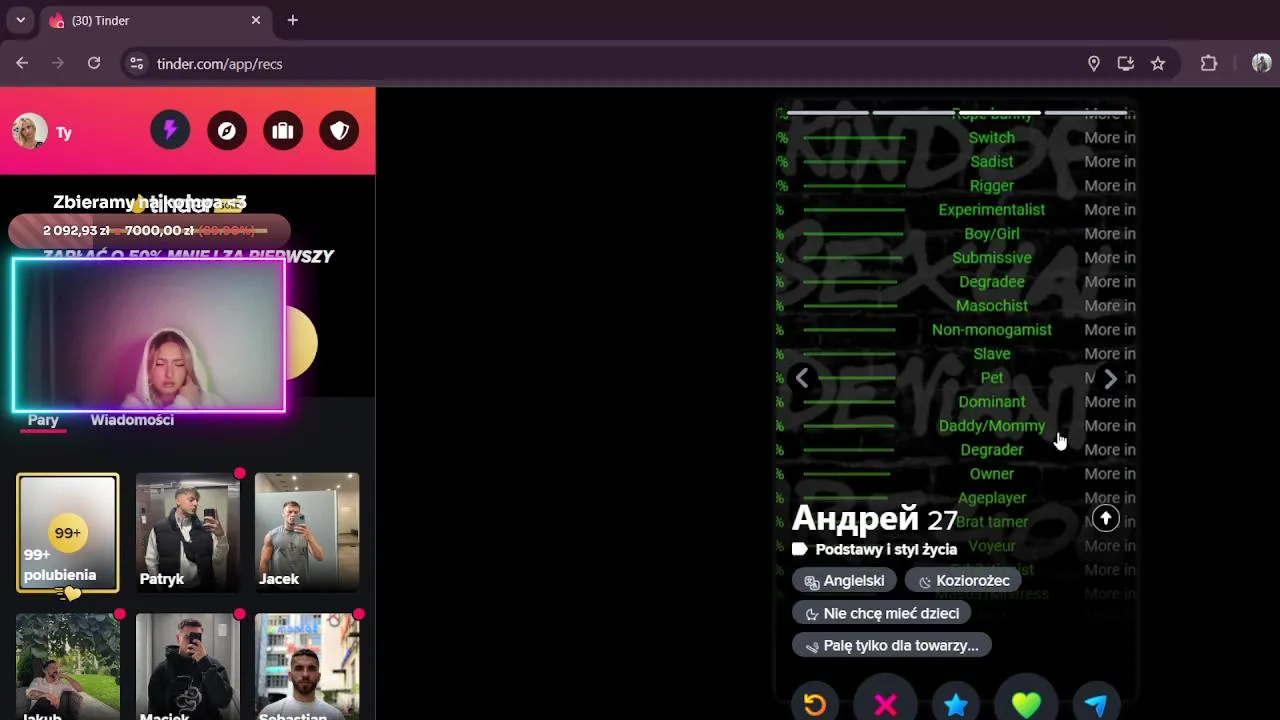Click the "Experimentalist" label in photo
This screenshot has width=1280, height=720.
(x=991, y=210)
